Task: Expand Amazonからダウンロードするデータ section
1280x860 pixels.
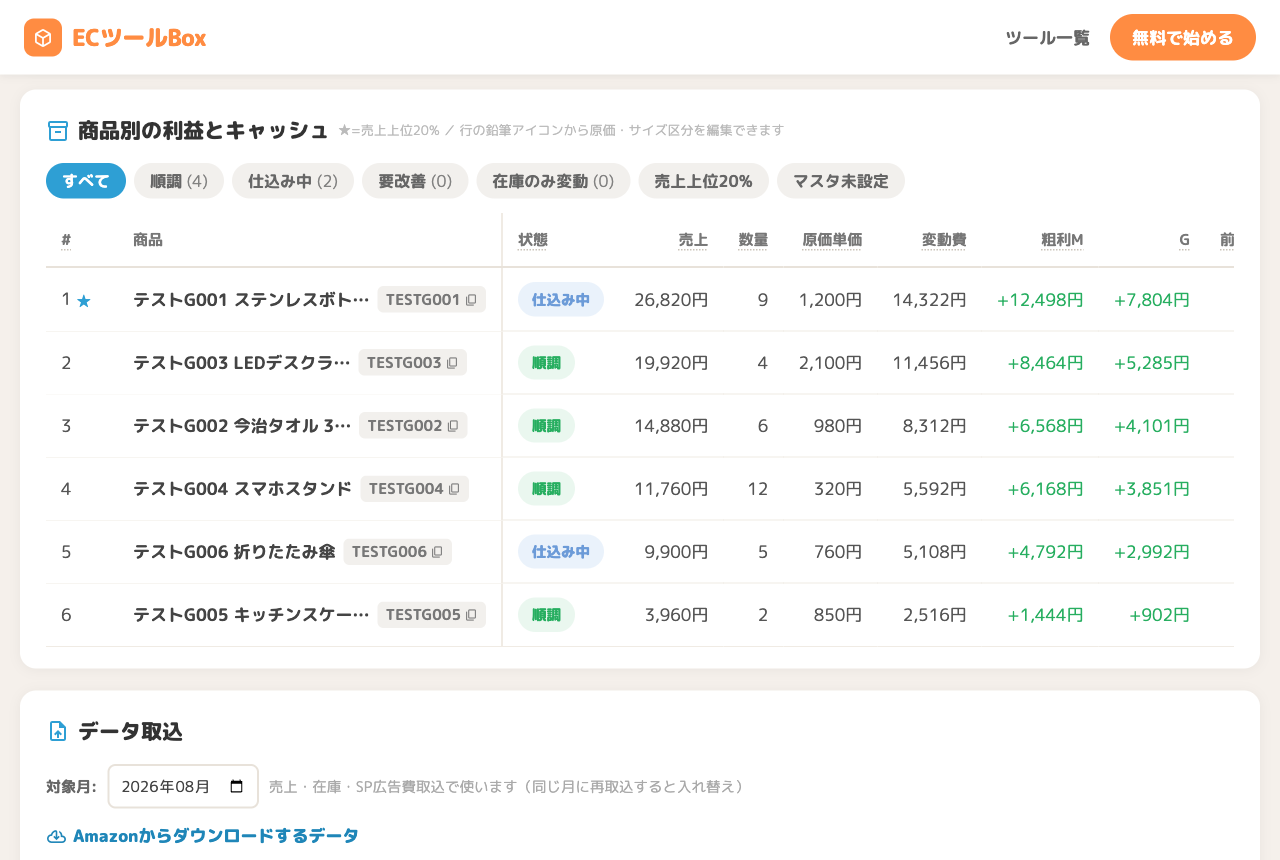Action: click(x=203, y=836)
